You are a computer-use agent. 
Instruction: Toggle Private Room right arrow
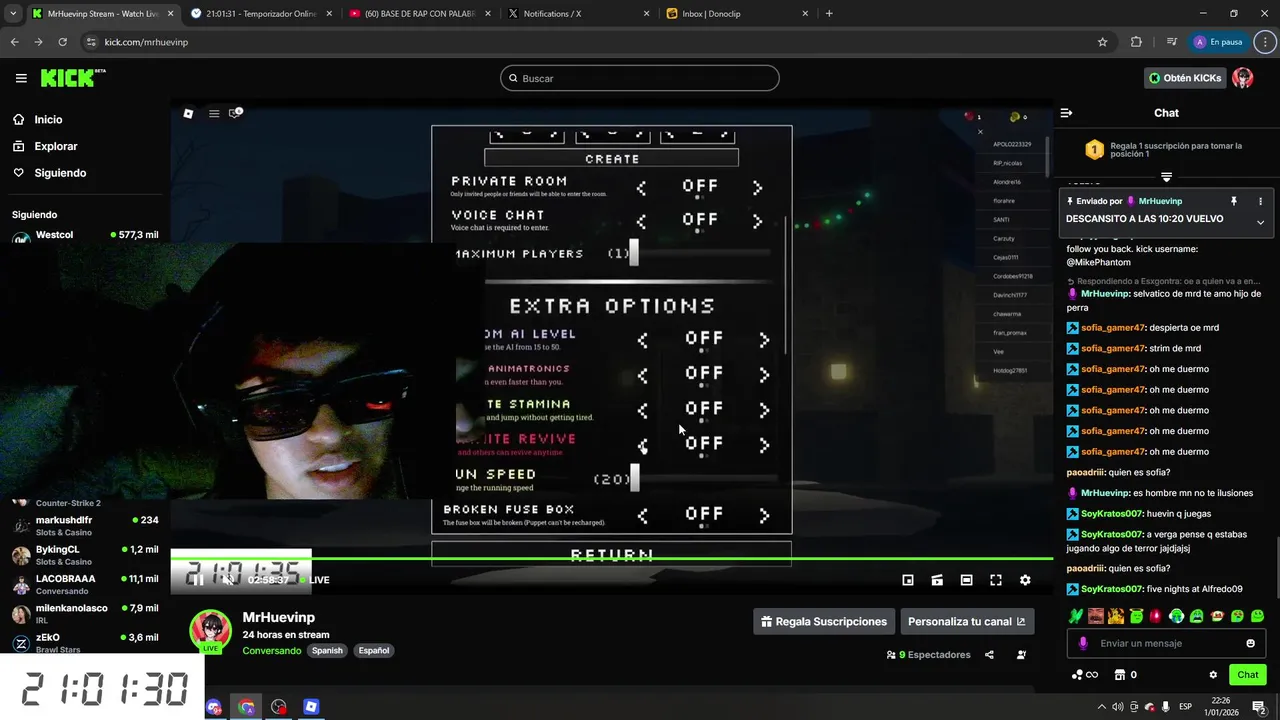point(758,187)
